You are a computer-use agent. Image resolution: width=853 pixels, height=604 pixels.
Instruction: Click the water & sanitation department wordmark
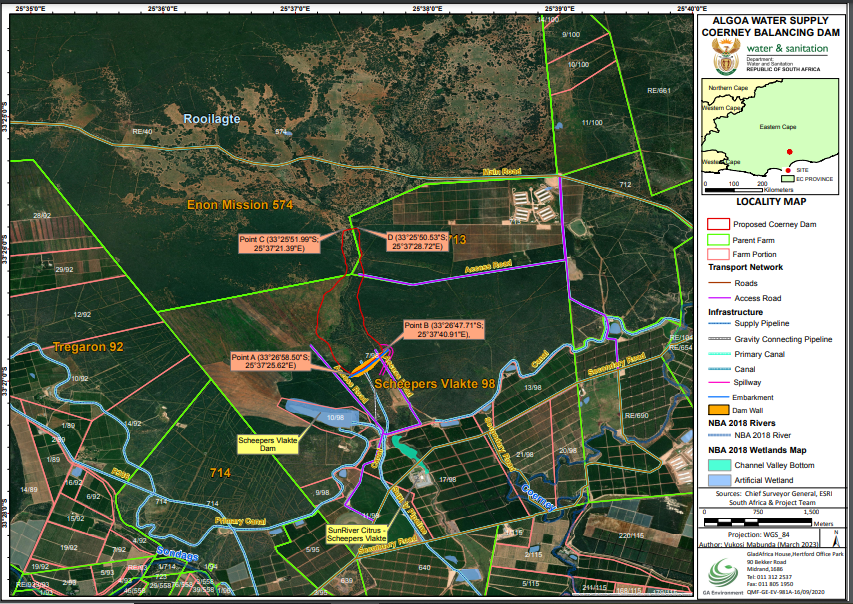pyautogui.click(x=787, y=48)
